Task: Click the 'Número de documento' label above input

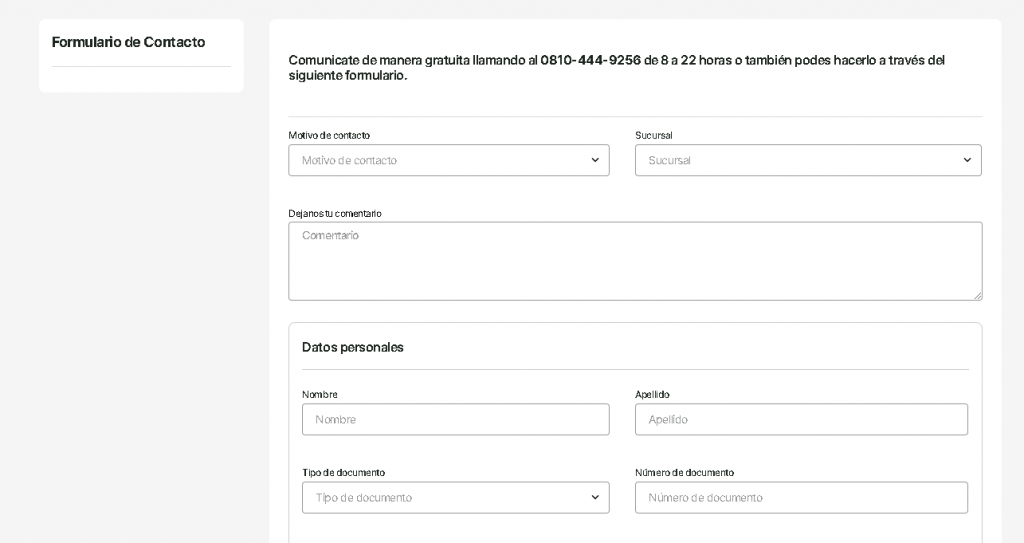Action: pos(684,472)
